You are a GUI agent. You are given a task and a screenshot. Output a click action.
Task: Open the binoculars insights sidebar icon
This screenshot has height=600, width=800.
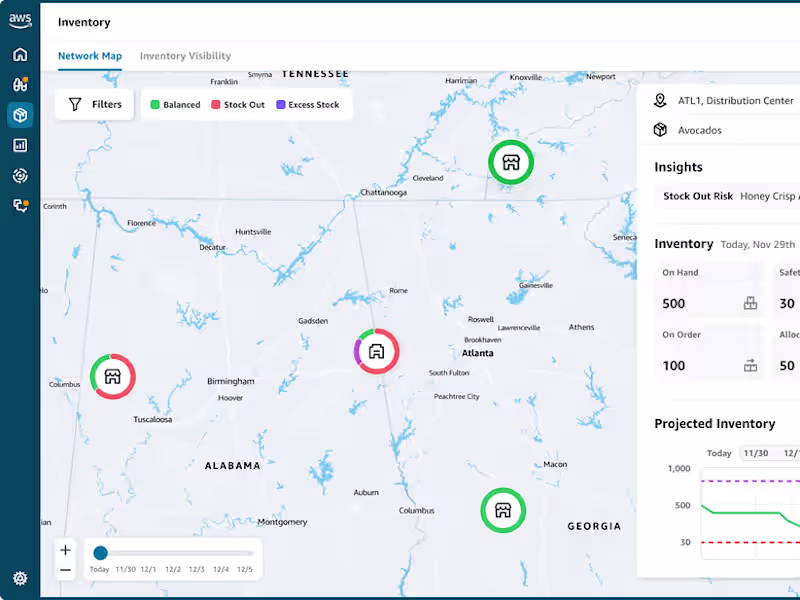click(20, 84)
